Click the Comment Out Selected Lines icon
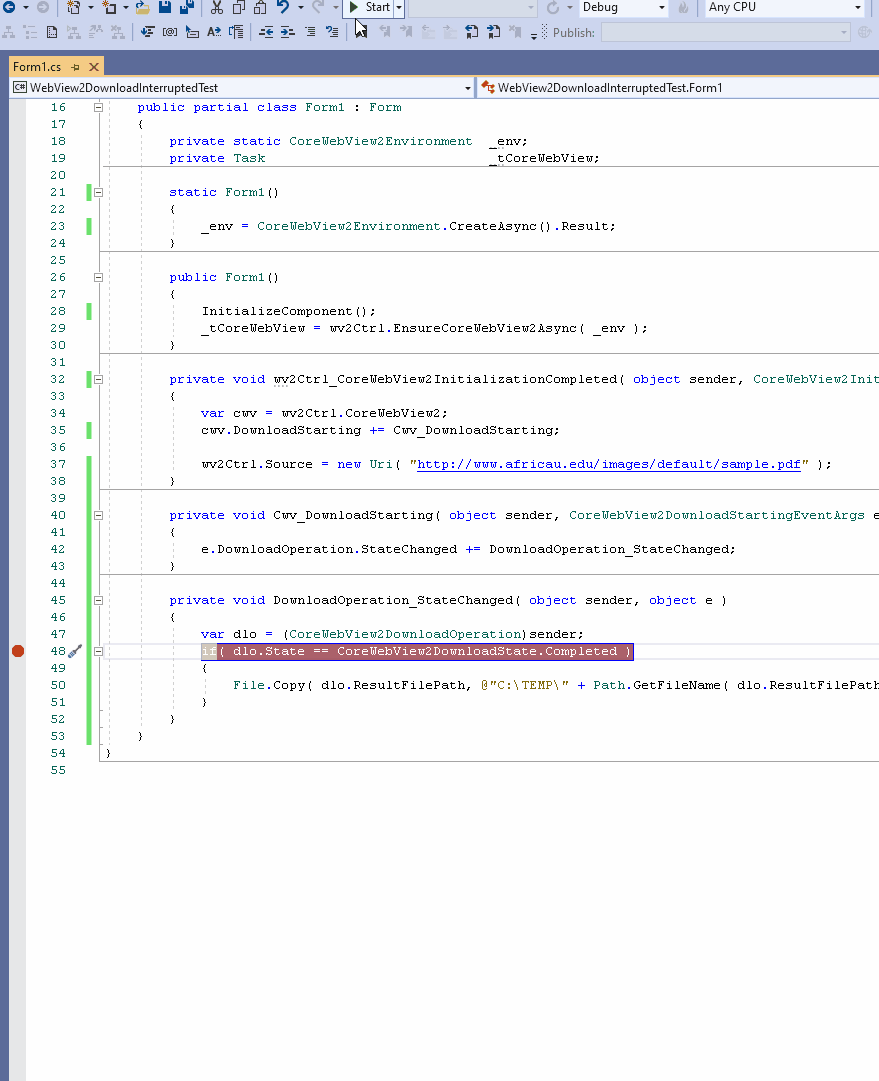This screenshot has height=1081, width=879. coord(310,32)
